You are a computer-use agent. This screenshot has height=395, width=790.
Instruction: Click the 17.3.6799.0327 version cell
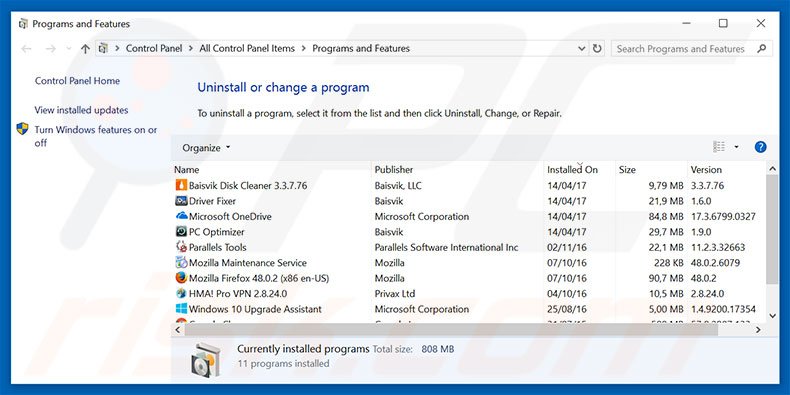723,217
